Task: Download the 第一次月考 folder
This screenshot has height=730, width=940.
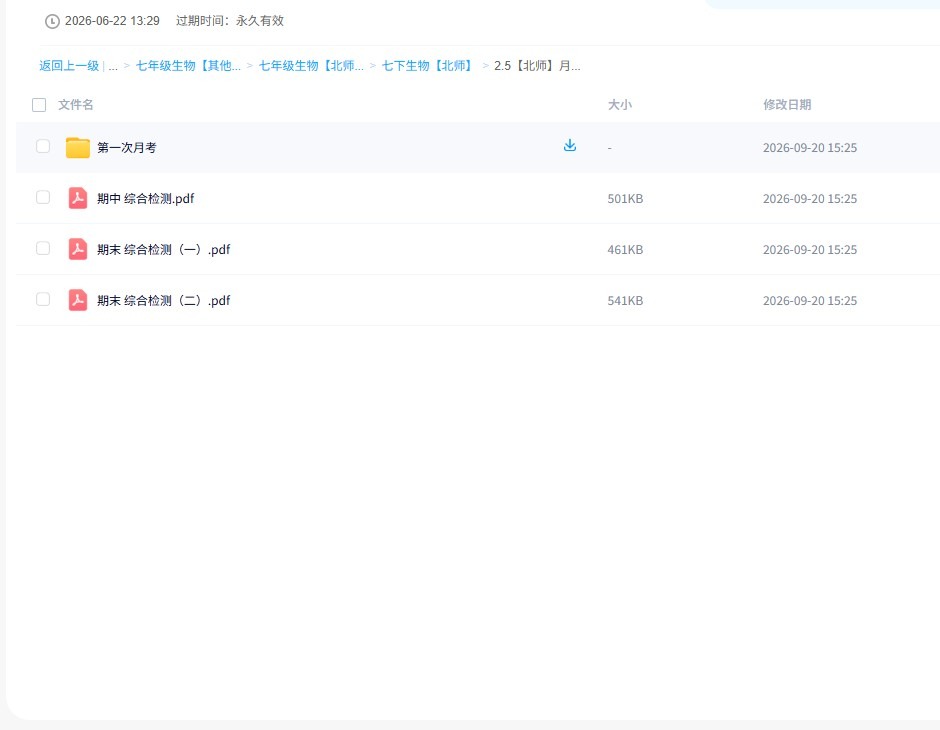Action: [570, 146]
